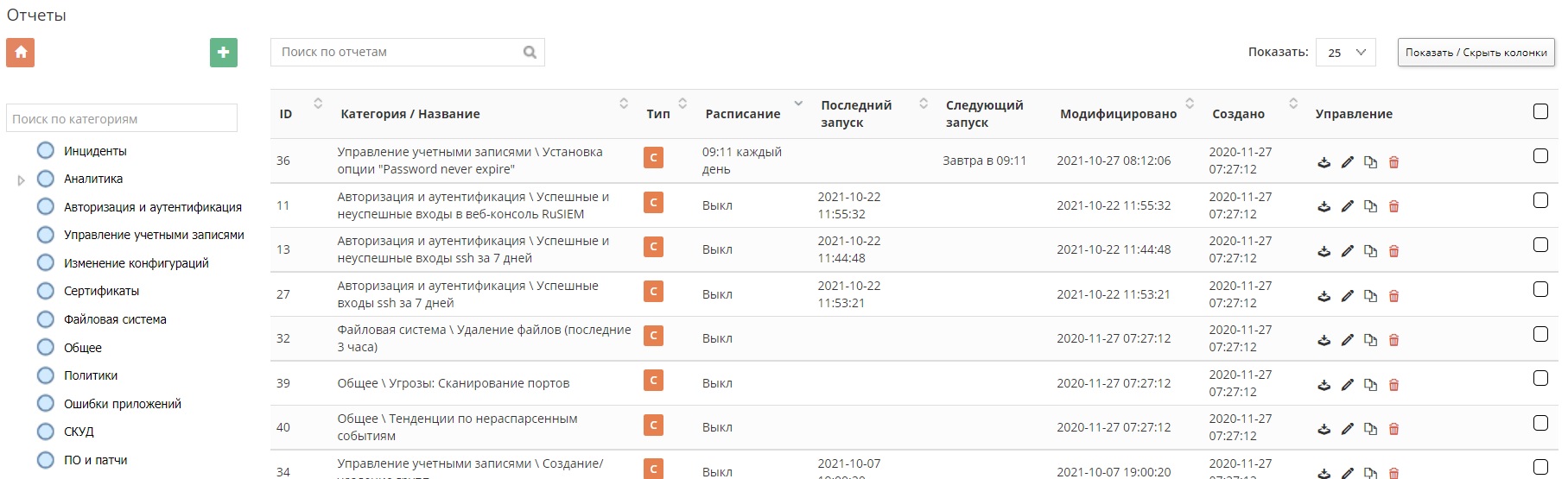Viewport: 1568px width, 479px height.
Task: Delete report ID 27 with trash icon
Action: click(x=1393, y=296)
